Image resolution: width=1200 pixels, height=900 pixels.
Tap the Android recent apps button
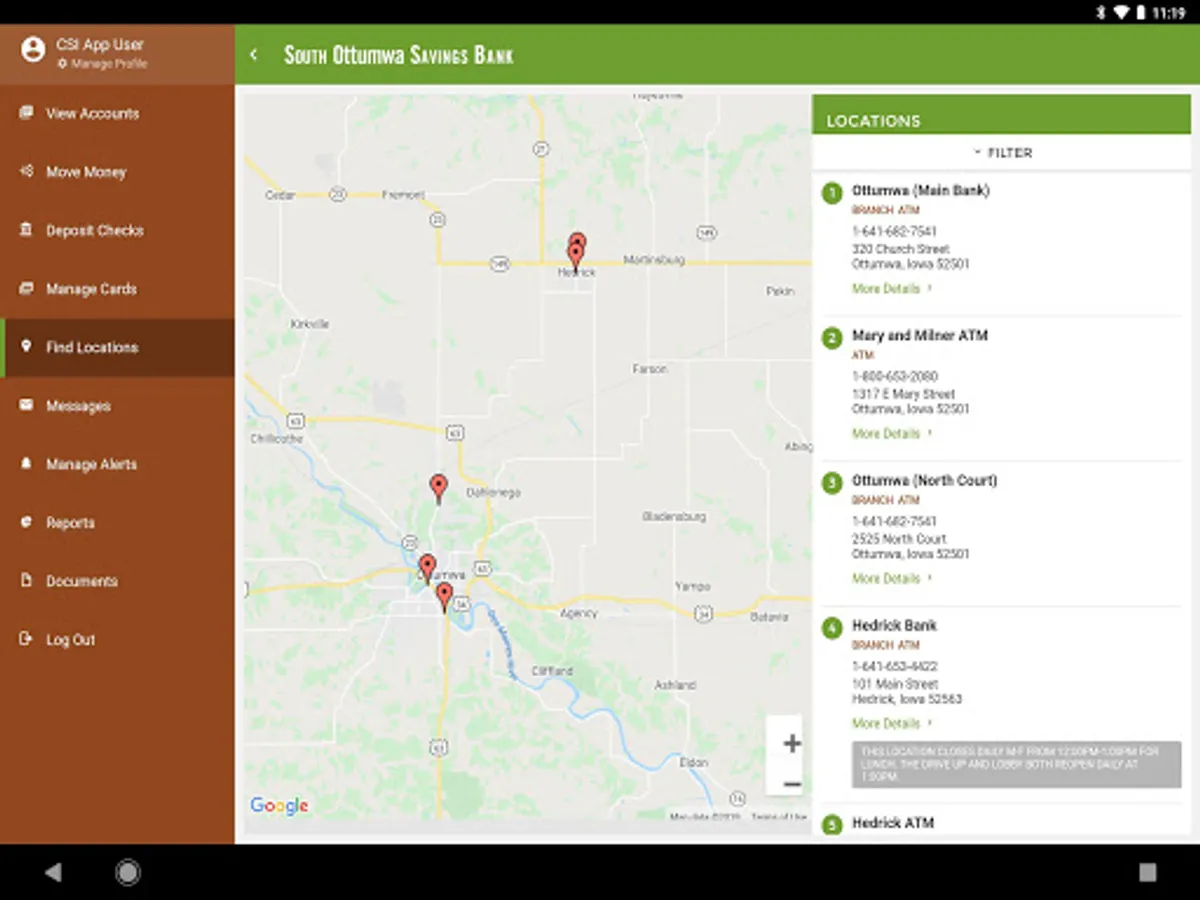(1148, 872)
